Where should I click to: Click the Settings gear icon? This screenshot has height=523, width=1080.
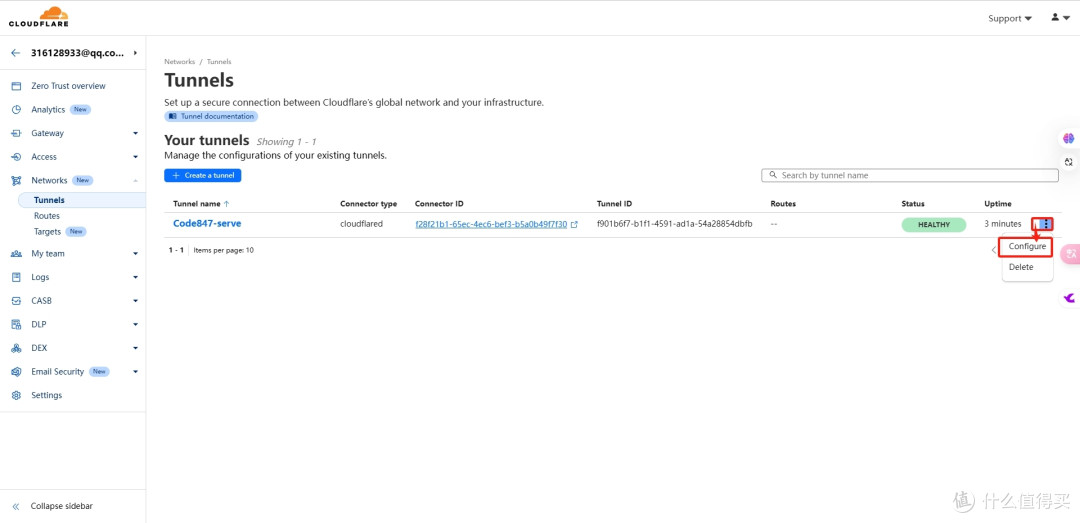coord(17,395)
